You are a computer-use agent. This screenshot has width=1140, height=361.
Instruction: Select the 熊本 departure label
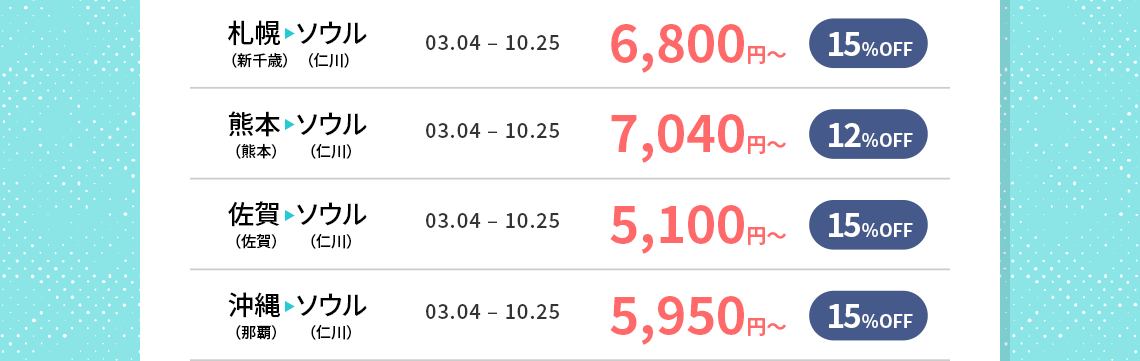254,135
